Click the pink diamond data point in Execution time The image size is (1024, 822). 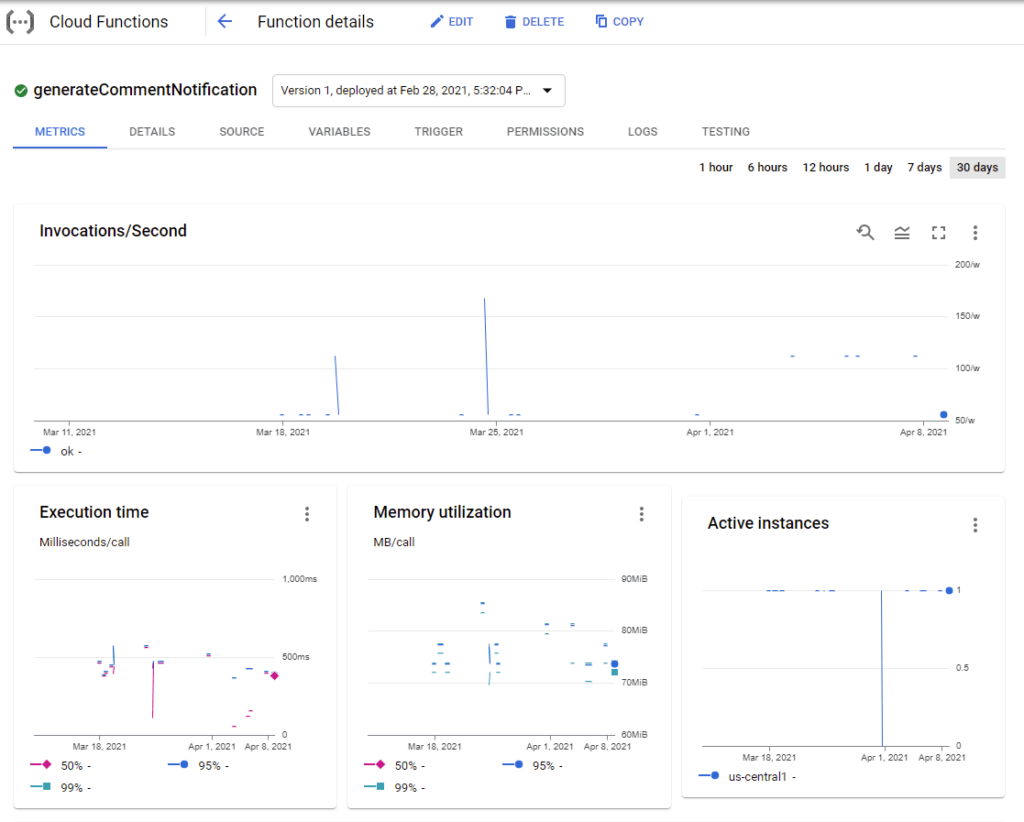[275, 676]
